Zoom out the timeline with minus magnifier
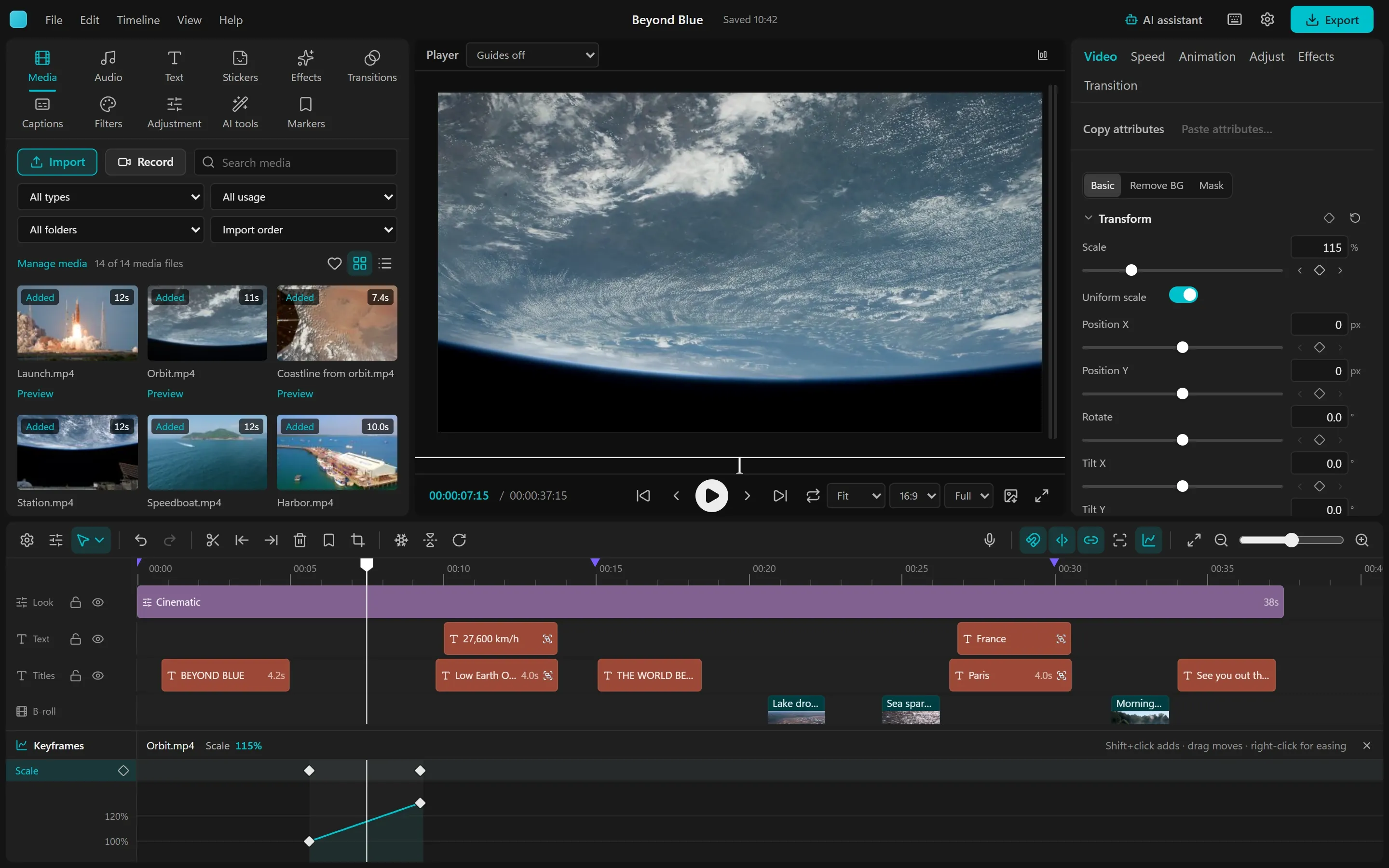The image size is (1389, 868). pyautogui.click(x=1221, y=540)
